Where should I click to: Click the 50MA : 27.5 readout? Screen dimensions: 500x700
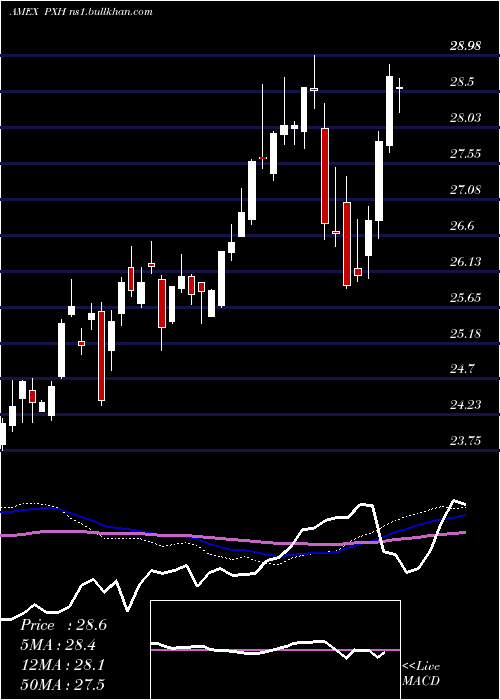point(62,684)
